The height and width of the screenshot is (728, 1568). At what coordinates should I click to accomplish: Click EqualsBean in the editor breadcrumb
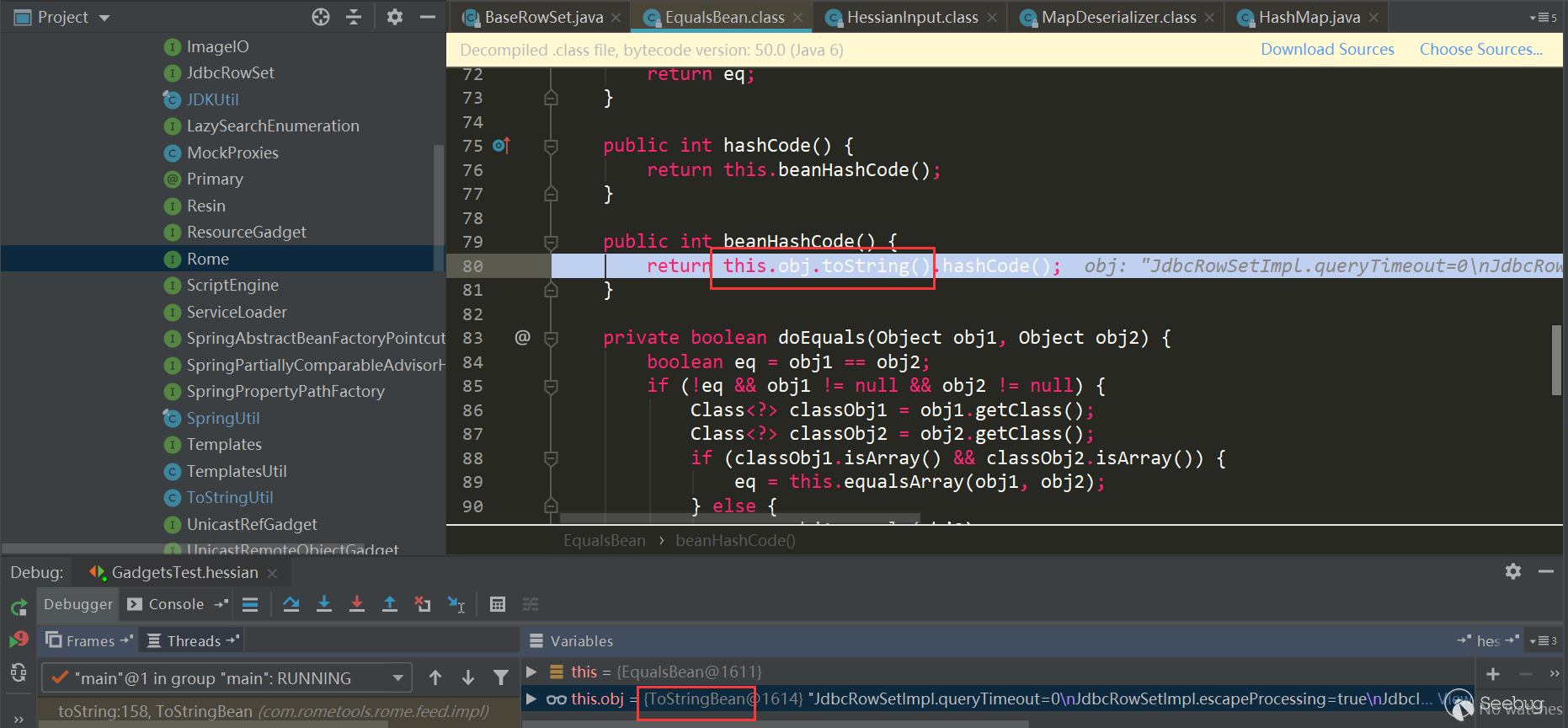(604, 540)
